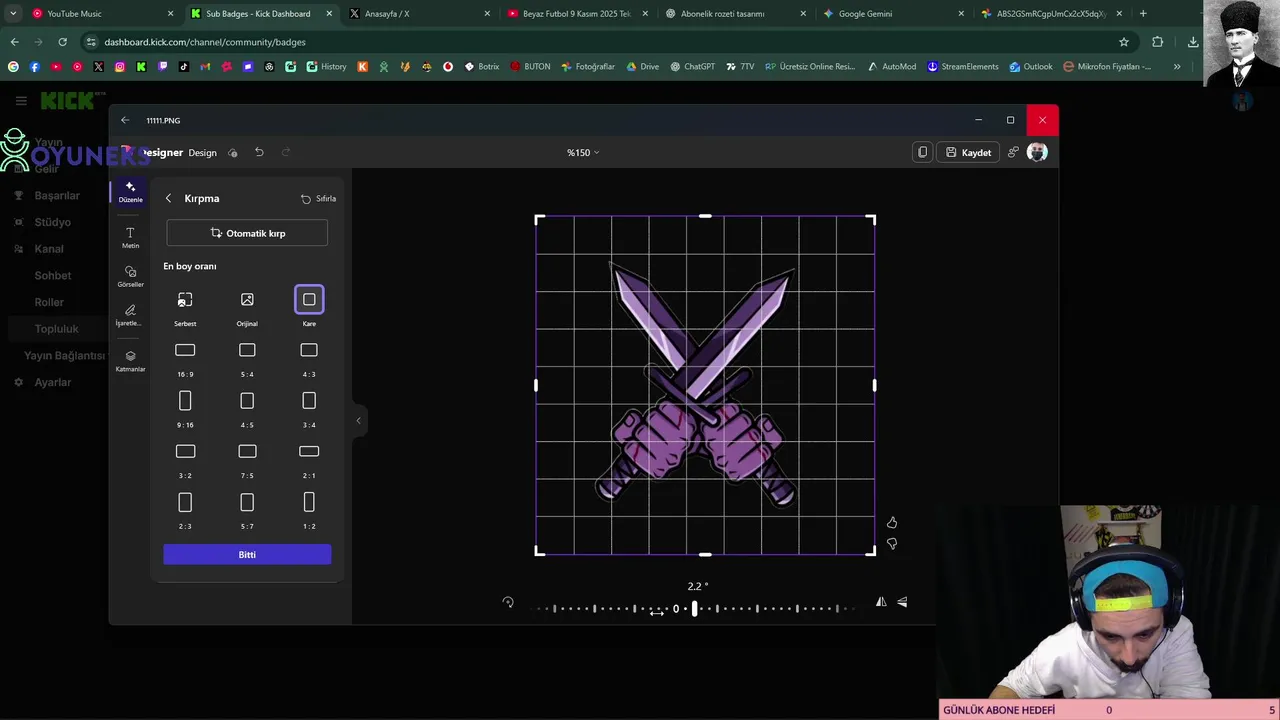Image resolution: width=1280 pixels, height=720 pixels.
Task: Flip the image horizontally
Action: (x=881, y=602)
